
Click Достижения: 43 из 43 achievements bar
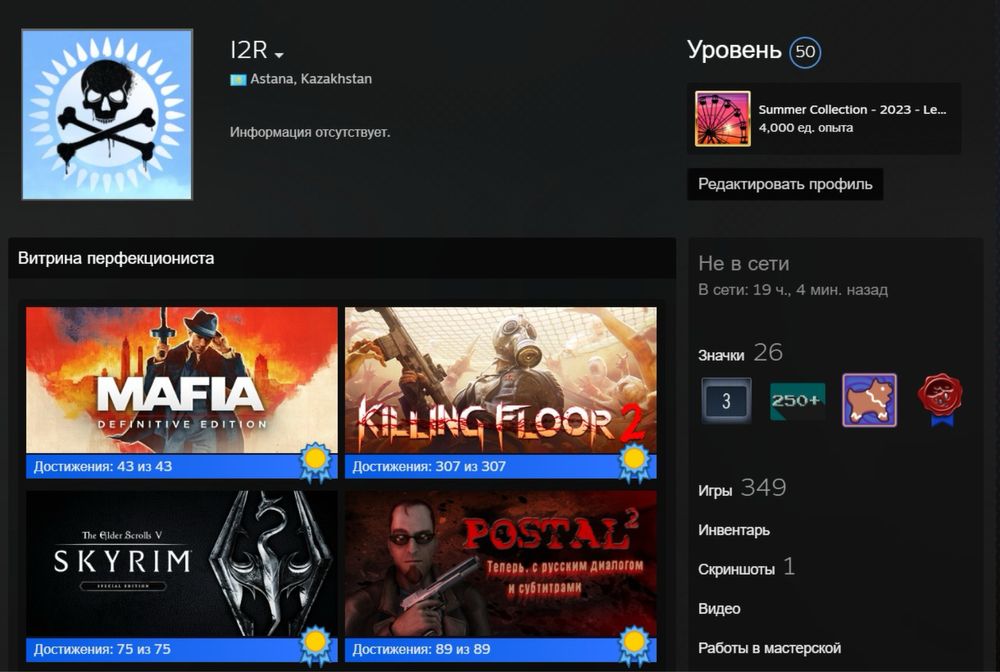tap(182, 466)
